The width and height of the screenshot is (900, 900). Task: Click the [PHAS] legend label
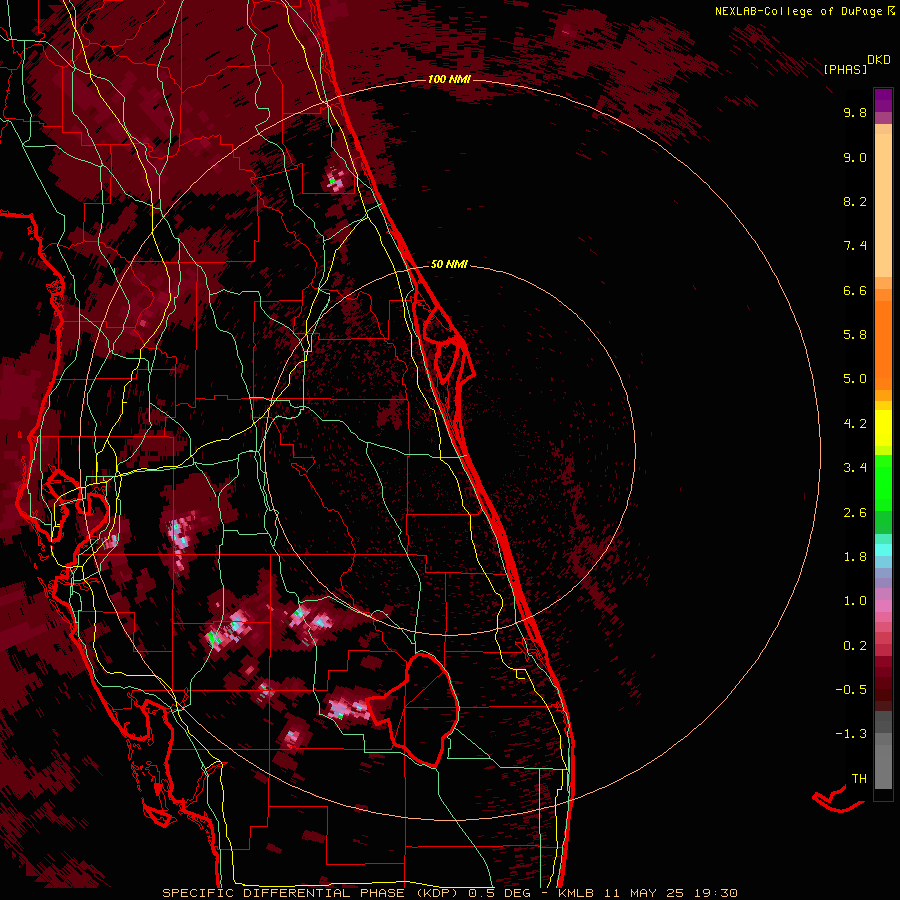[x=845, y=69]
